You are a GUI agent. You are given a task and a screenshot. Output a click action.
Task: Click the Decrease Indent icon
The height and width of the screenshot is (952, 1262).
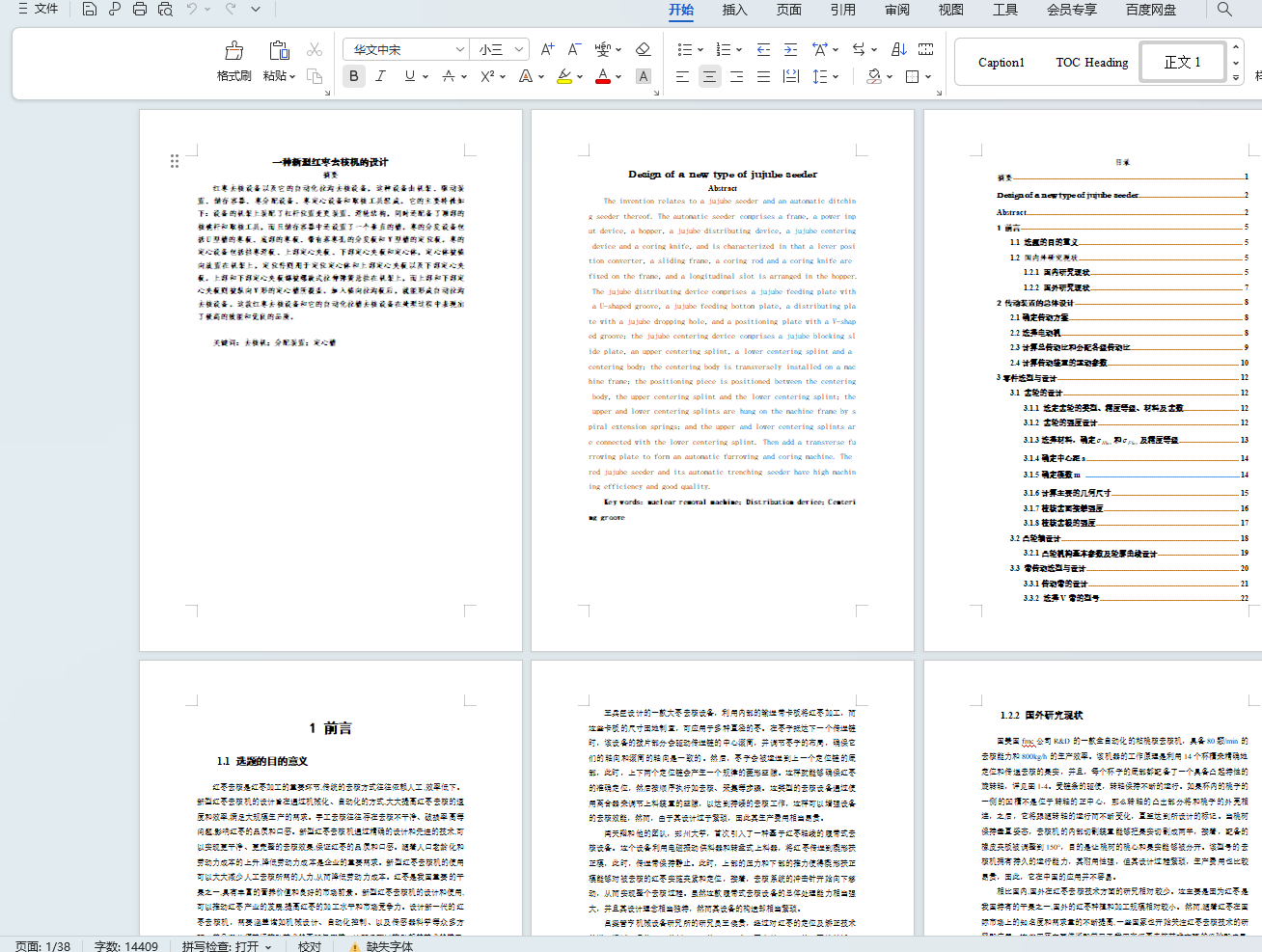[763, 49]
